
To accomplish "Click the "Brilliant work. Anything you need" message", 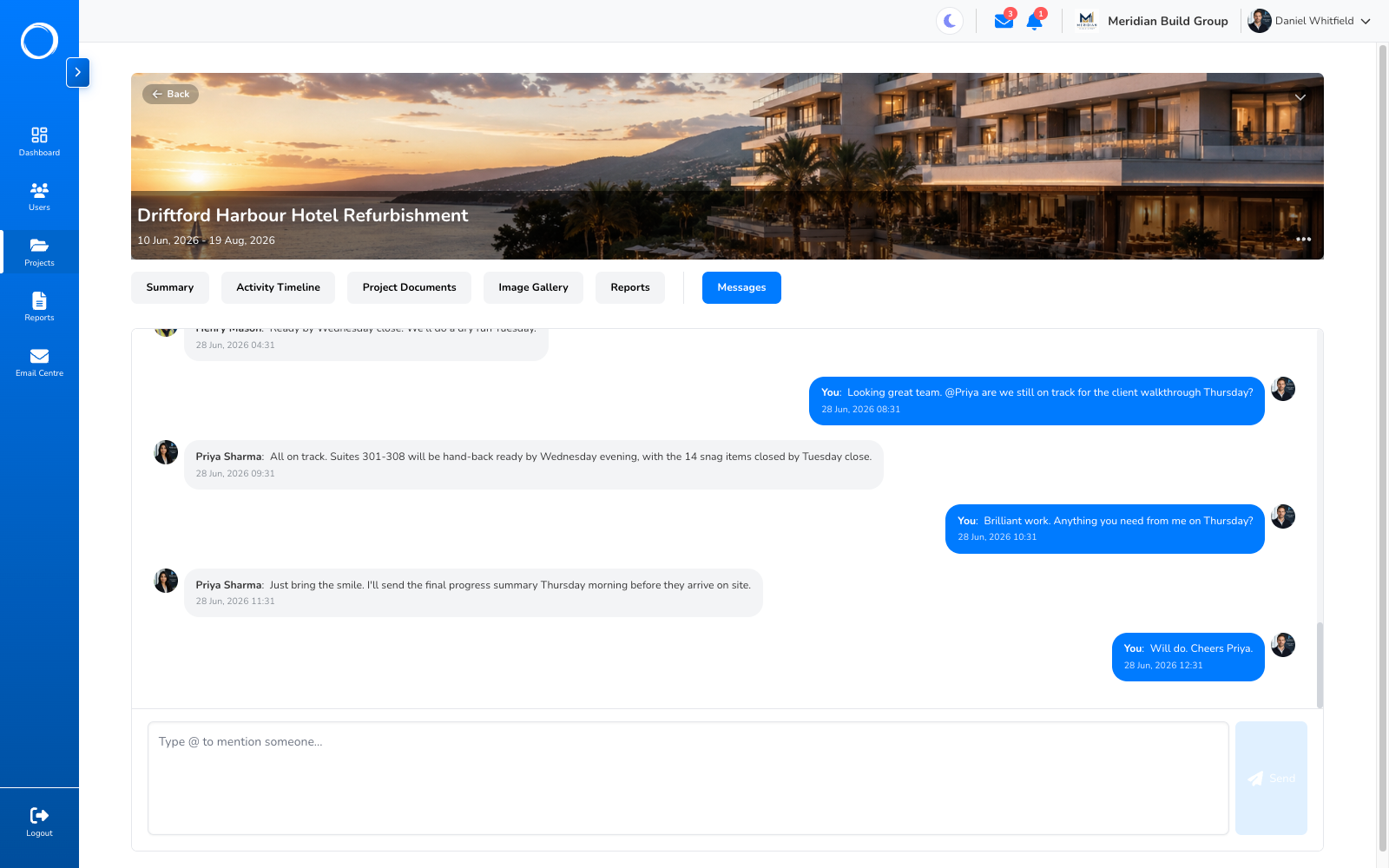I will 1104,529.
